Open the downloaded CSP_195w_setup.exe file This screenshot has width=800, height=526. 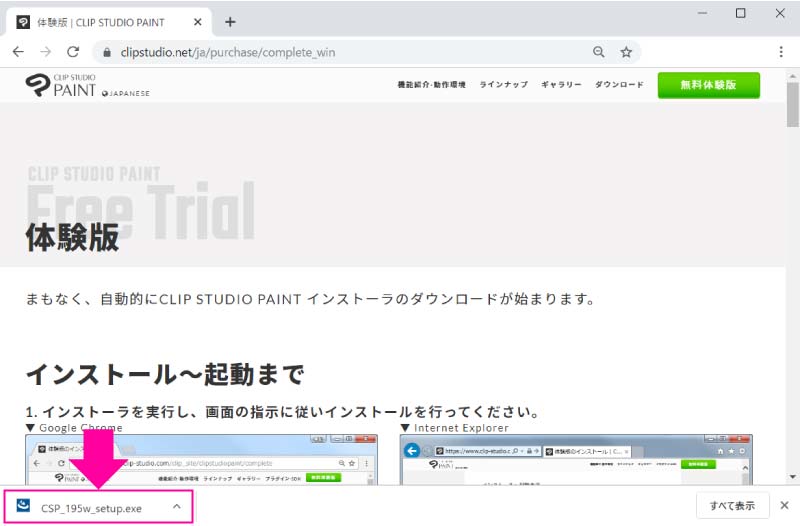(x=91, y=507)
